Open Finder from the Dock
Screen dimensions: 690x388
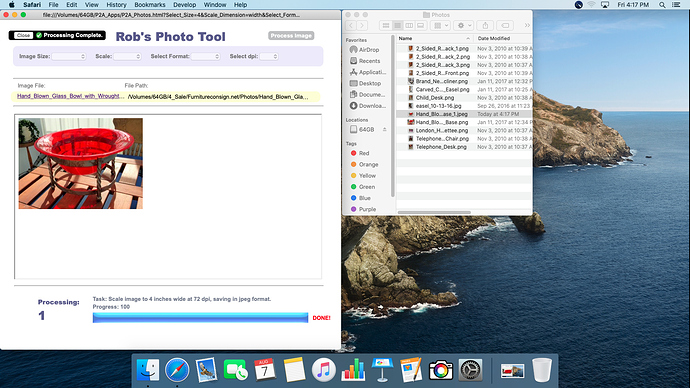[148, 370]
